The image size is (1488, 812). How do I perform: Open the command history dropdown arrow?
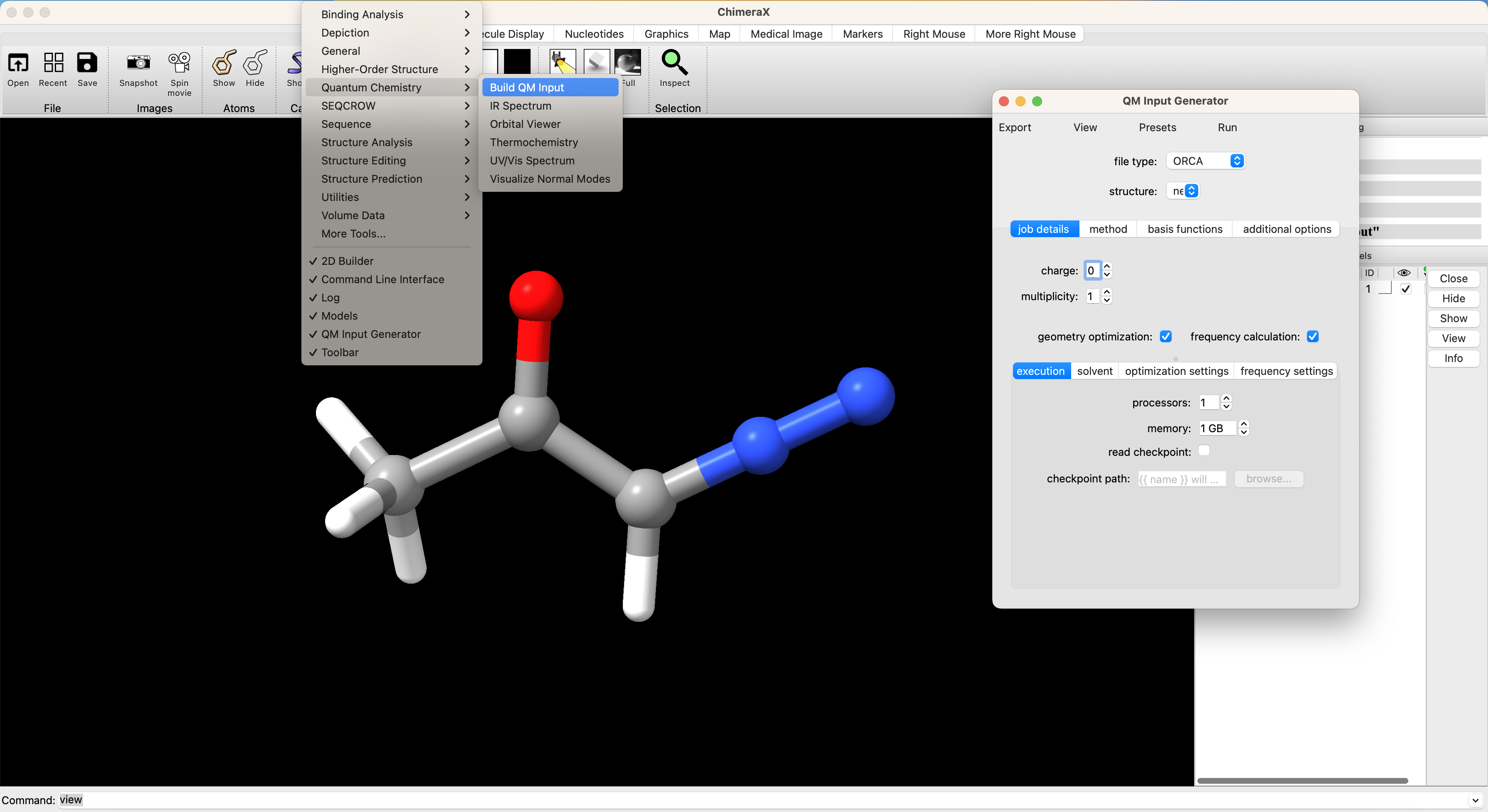(x=1475, y=800)
